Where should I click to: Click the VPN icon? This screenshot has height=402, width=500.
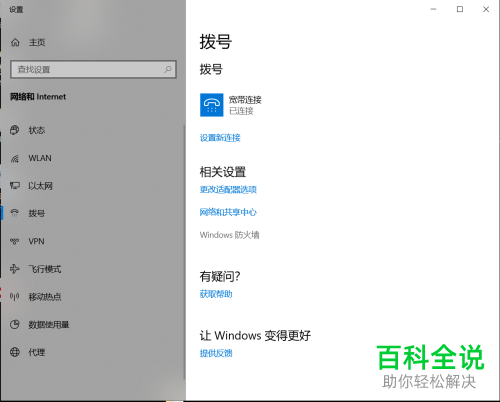pos(15,241)
